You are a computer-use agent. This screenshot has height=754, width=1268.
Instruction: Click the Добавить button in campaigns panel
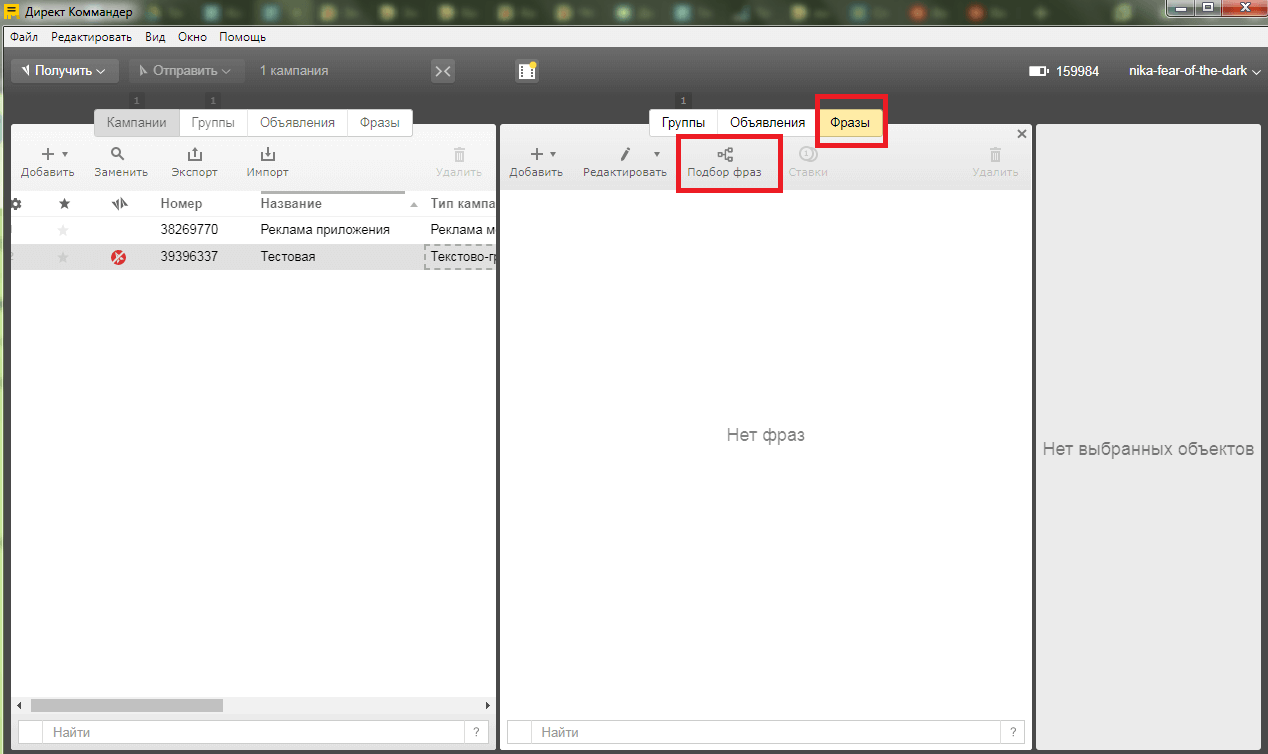47,162
